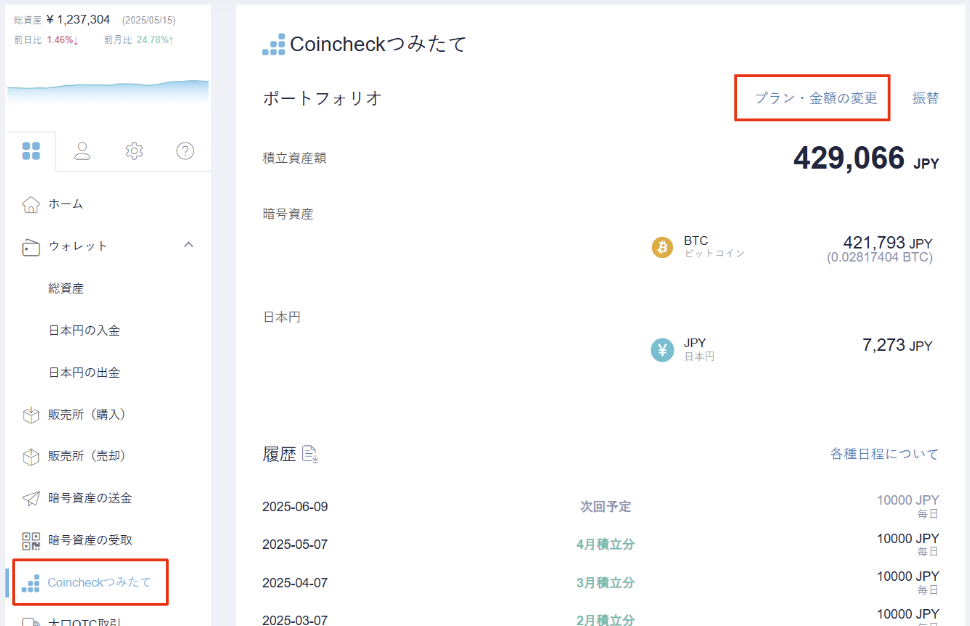970x626 pixels.
Task: Select 日本円の入金 in the sidebar
Action: [84, 330]
